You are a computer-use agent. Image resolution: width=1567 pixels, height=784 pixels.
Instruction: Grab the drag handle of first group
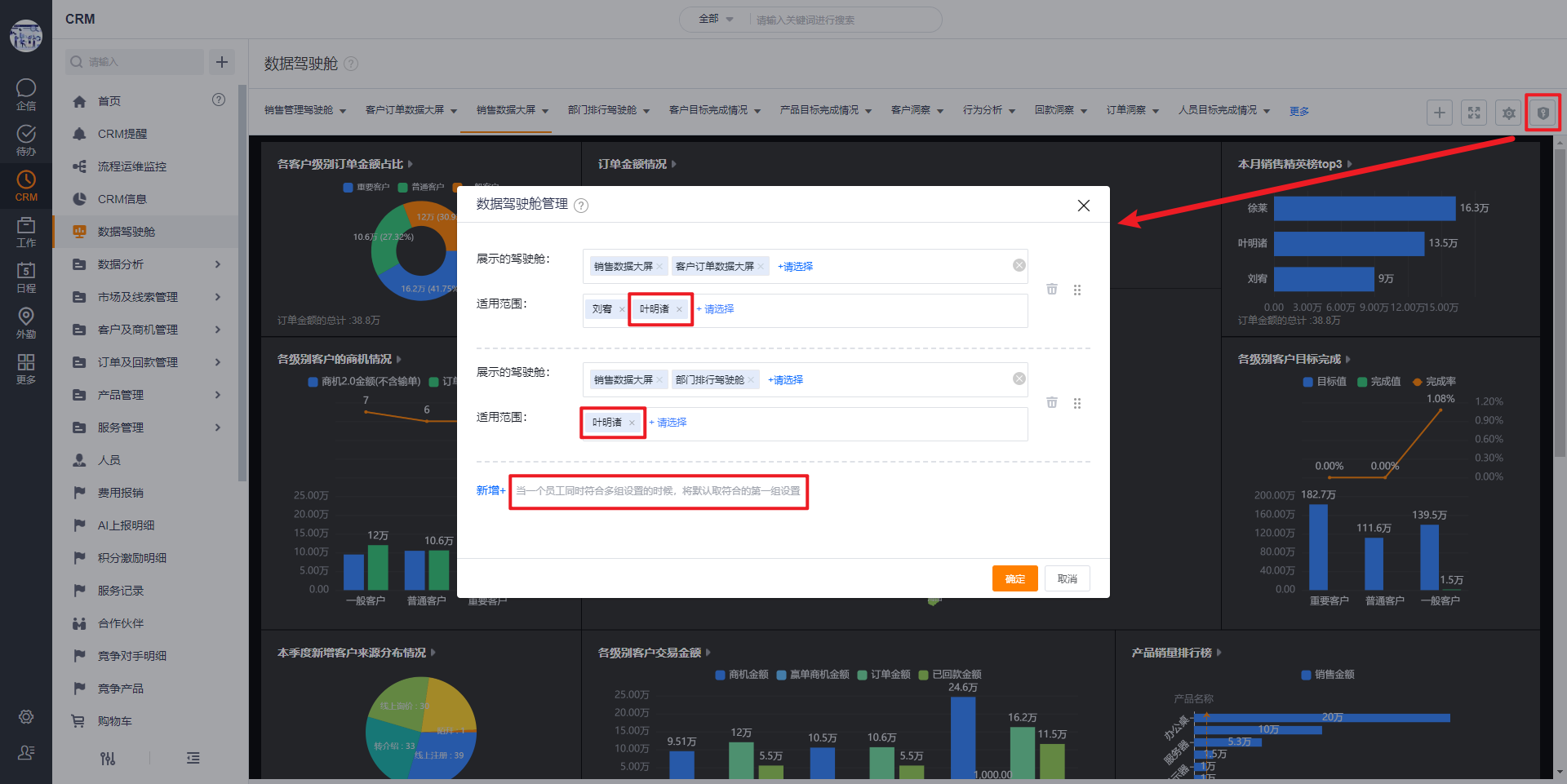pyautogui.click(x=1077, y=290)
